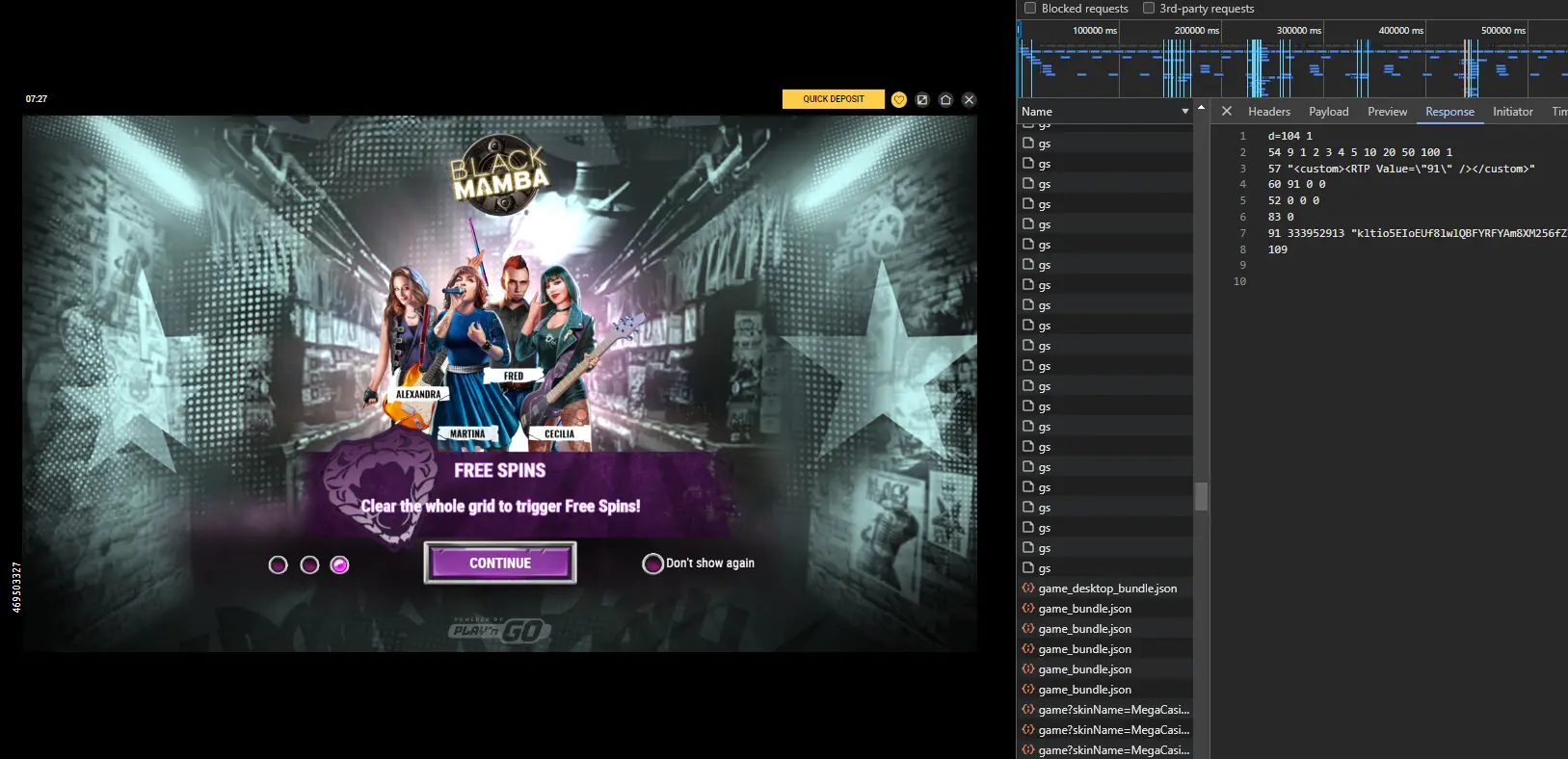Image resolution: width=1568 pixels, height=759 pixels.
Task: Tick the Blocked requests checkbox
Action: (1030, 8)
